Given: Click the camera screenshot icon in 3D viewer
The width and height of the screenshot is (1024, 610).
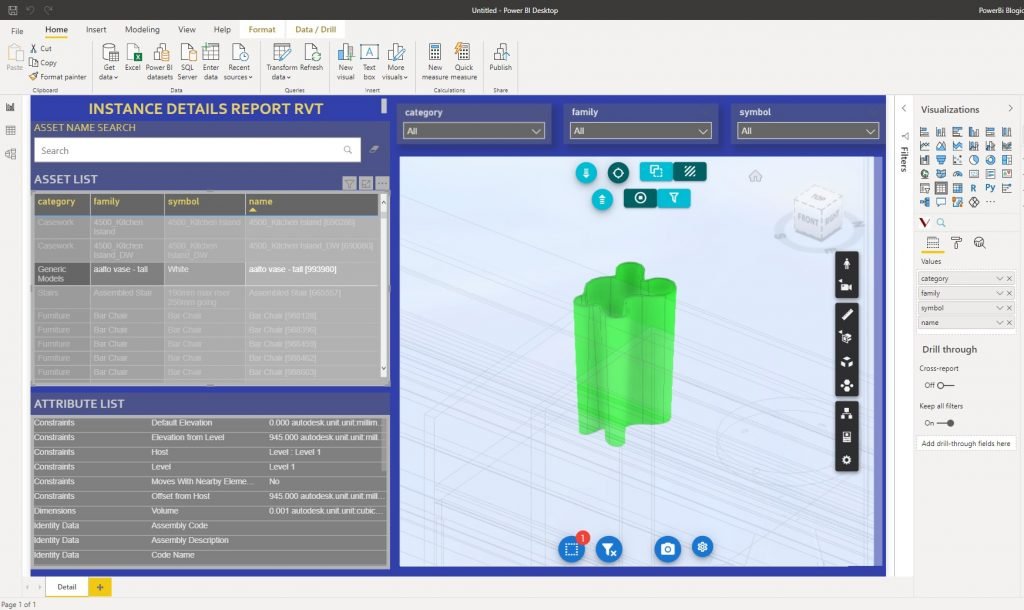Looking at the screenshot, I should 667,548.
